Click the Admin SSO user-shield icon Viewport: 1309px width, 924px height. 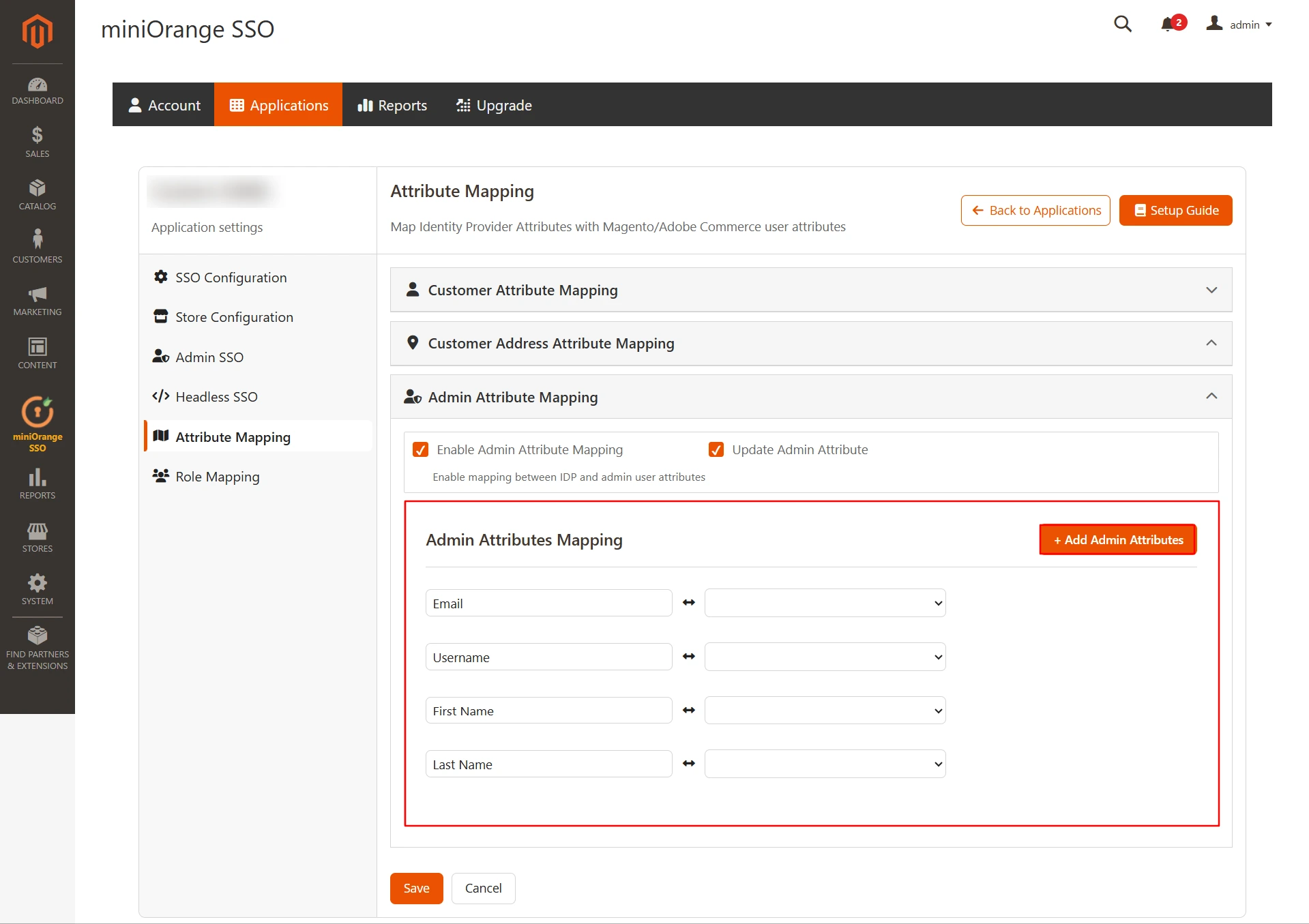coord(161,357)
